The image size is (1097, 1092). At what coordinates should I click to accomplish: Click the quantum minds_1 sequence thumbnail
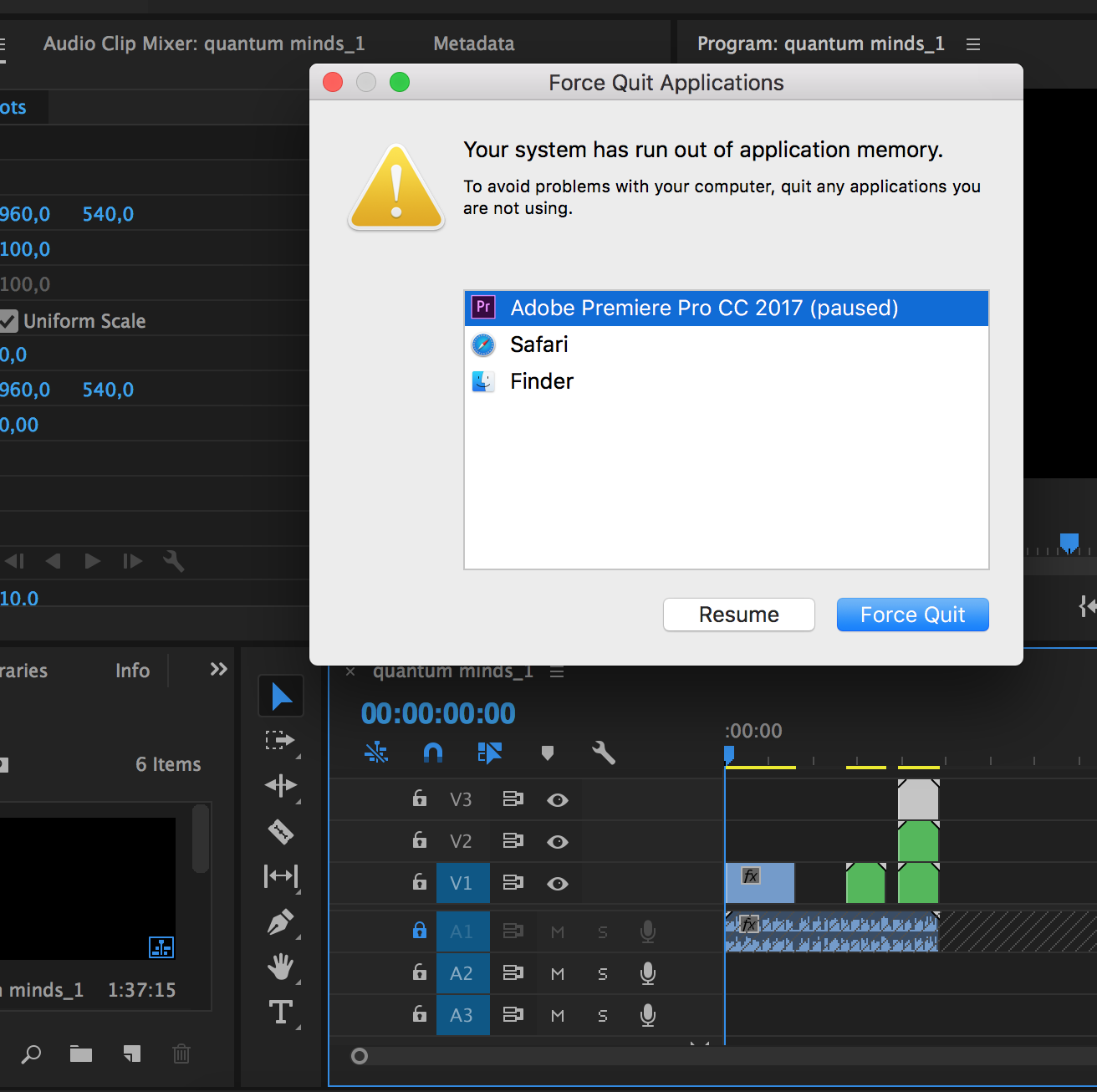click(88, 888)
